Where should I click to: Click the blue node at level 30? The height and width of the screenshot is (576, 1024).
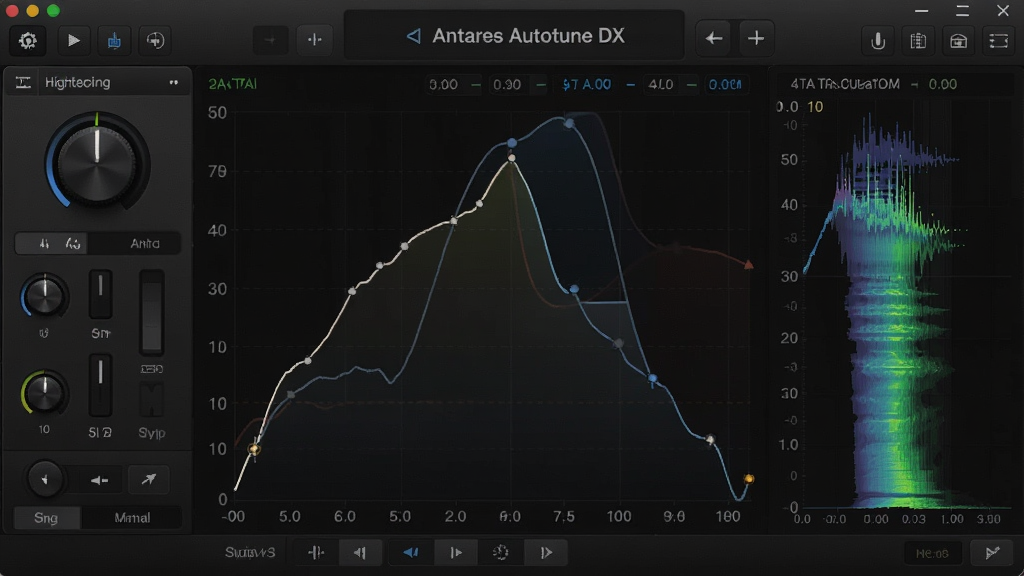[574, 289]
